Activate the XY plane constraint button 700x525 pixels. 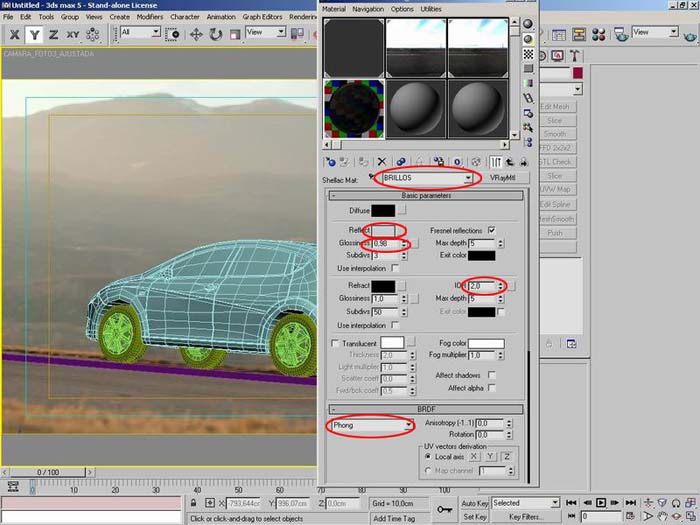(73, 34)
